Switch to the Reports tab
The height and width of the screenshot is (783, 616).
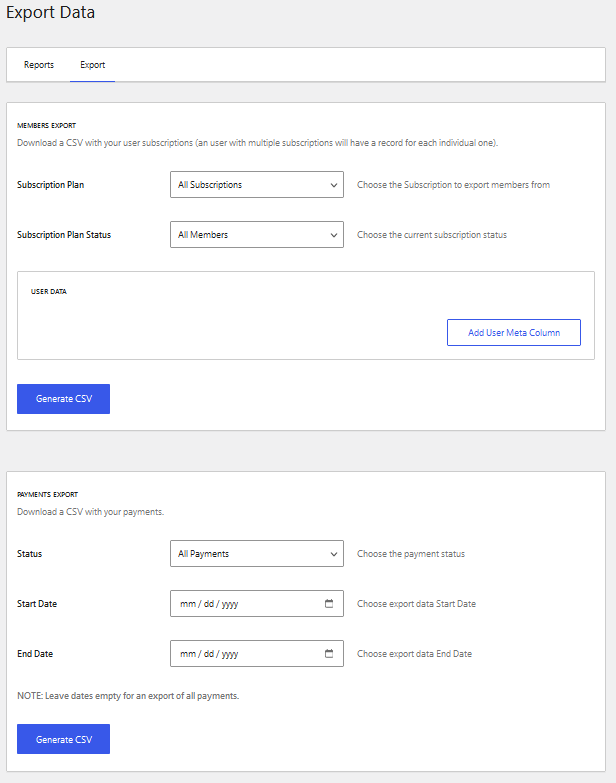[39, 65]
